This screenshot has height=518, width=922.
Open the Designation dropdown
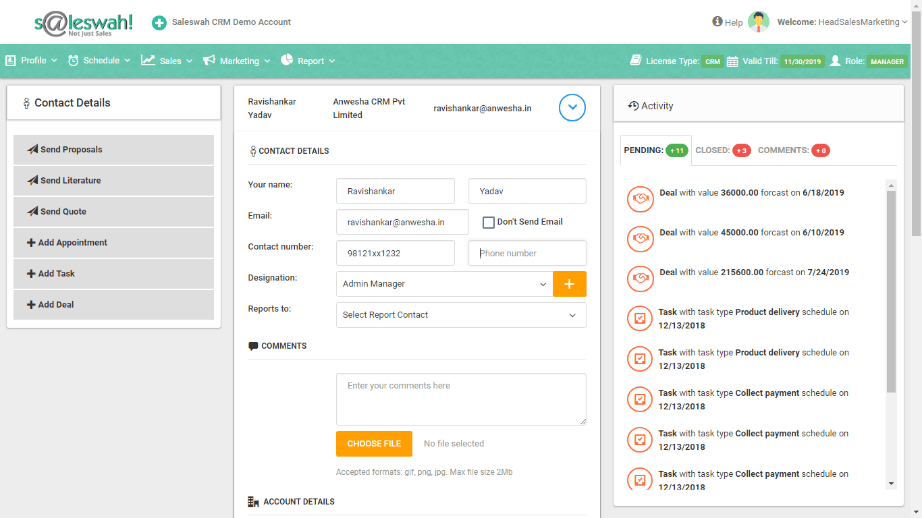[x=445, y=284]
